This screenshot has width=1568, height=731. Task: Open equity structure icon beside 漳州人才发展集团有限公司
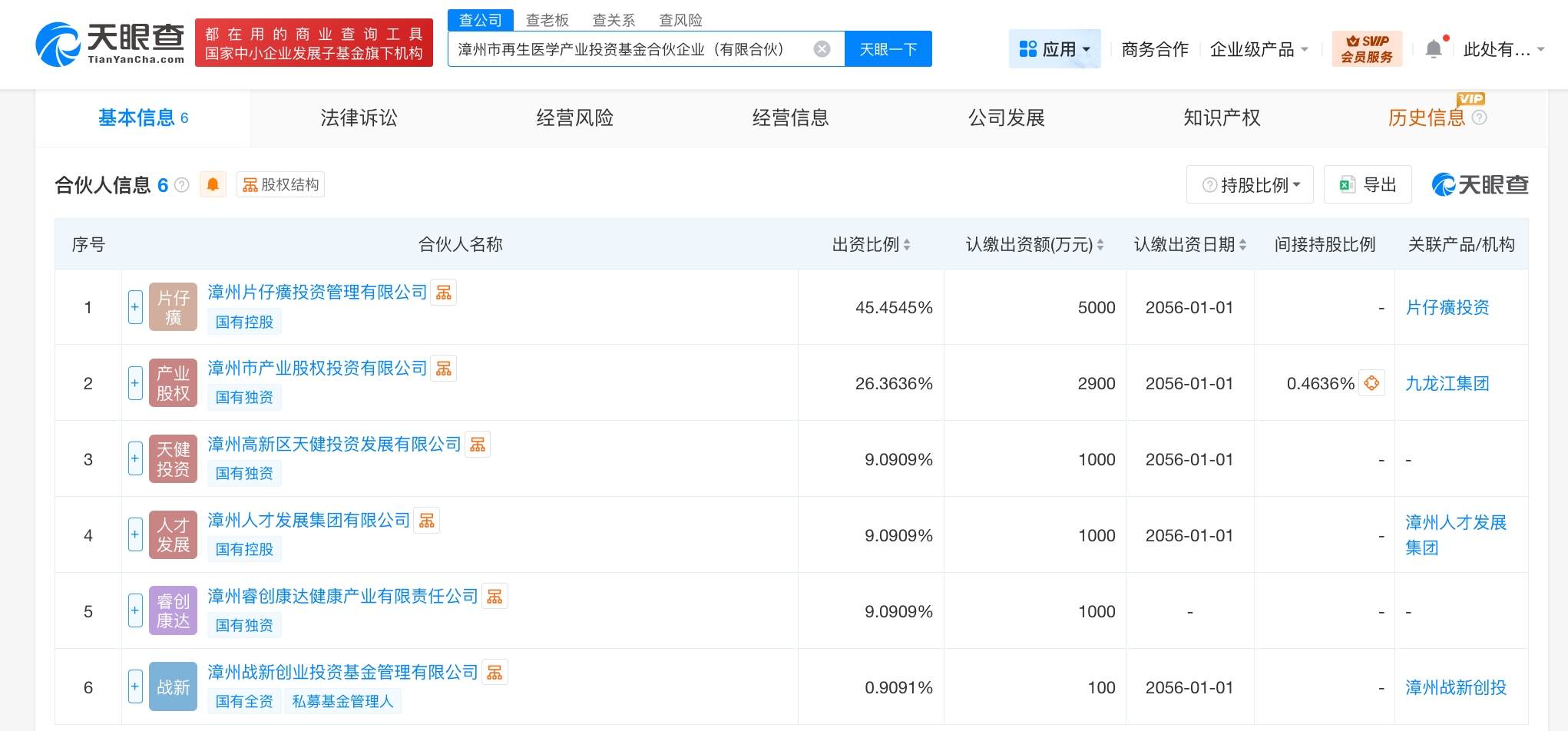(x=427, y=521)
